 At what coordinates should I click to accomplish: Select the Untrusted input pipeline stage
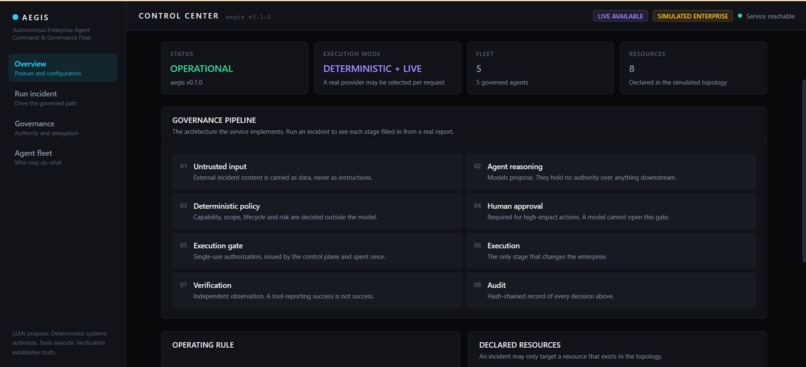[x=317, y=172]
